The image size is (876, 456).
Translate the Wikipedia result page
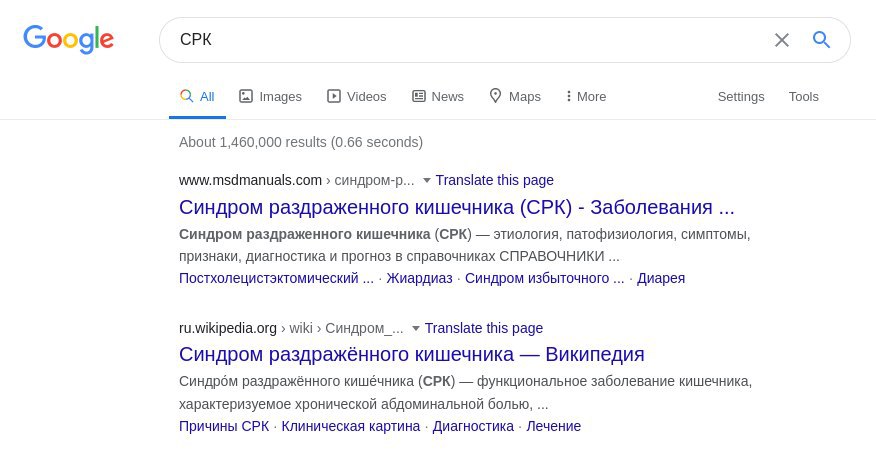click(x=484, y=328)
